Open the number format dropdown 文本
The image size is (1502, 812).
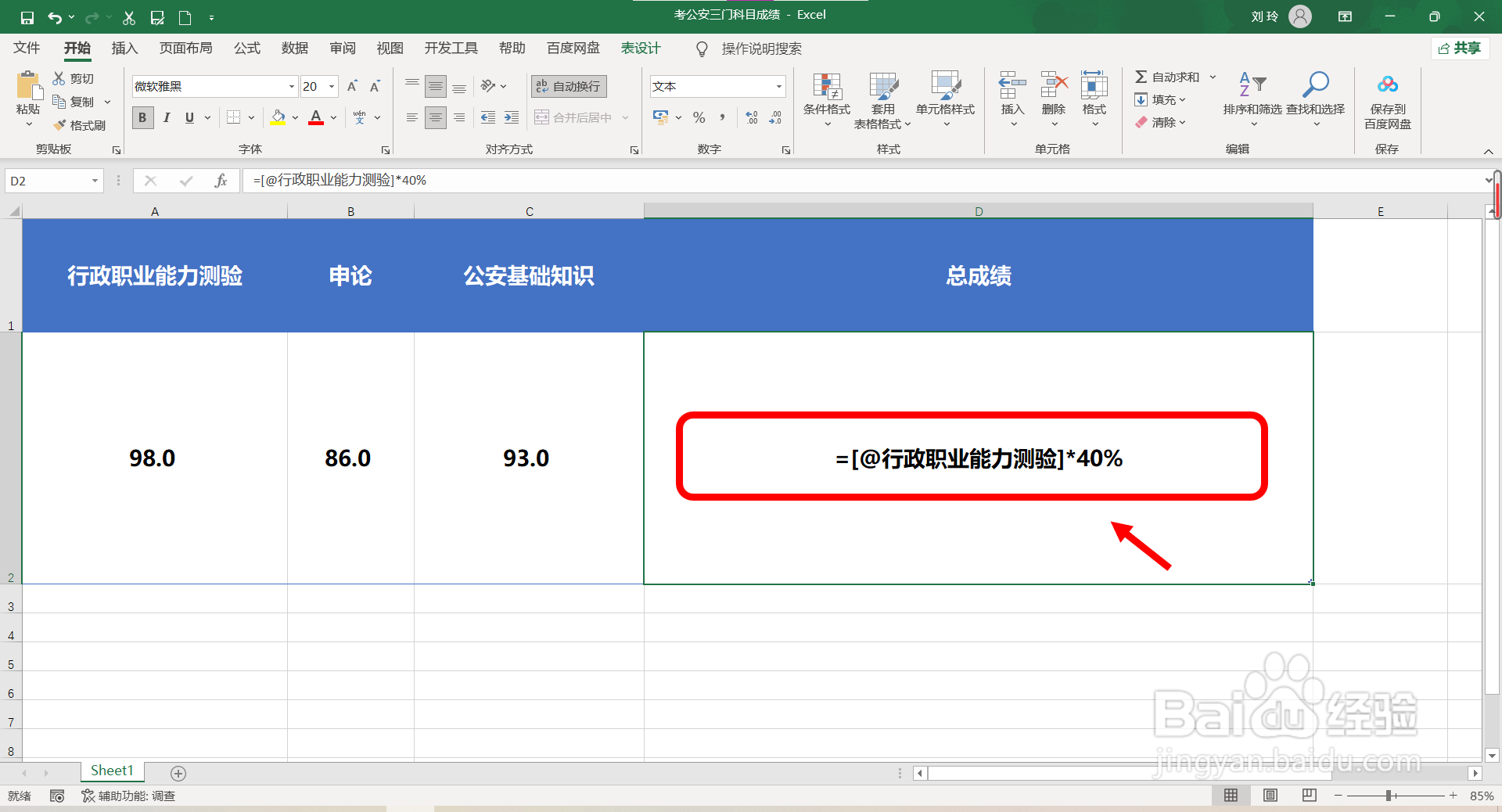779,86
